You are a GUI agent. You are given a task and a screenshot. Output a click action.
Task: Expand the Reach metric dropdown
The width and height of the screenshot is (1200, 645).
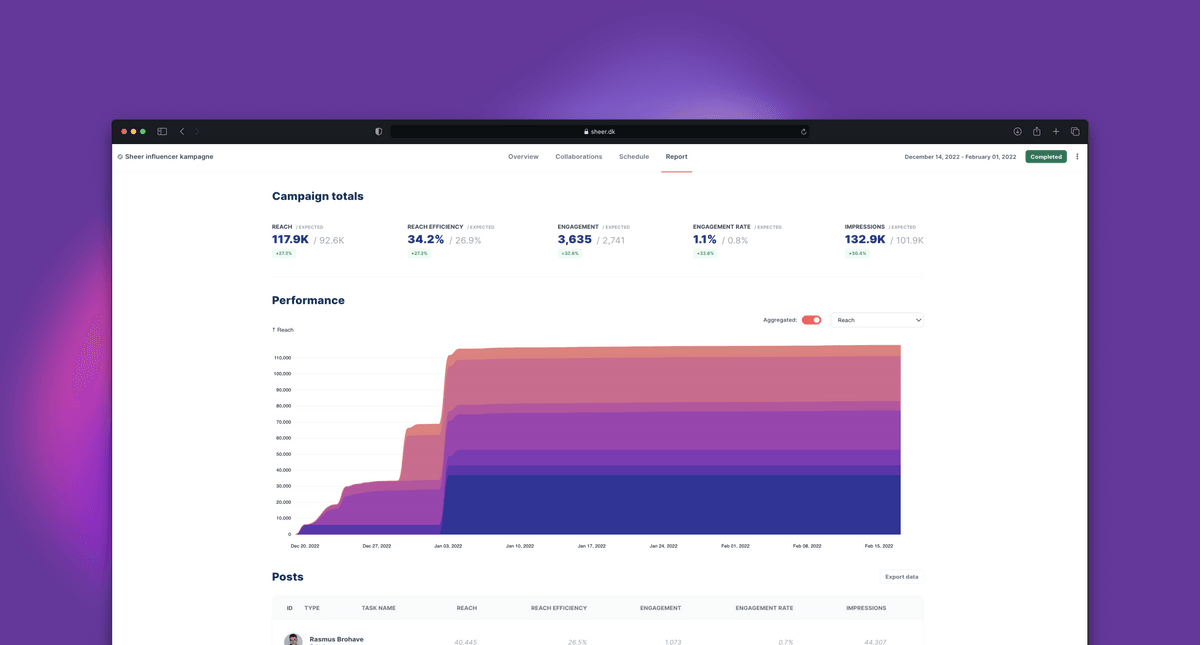tap(877, 320)
